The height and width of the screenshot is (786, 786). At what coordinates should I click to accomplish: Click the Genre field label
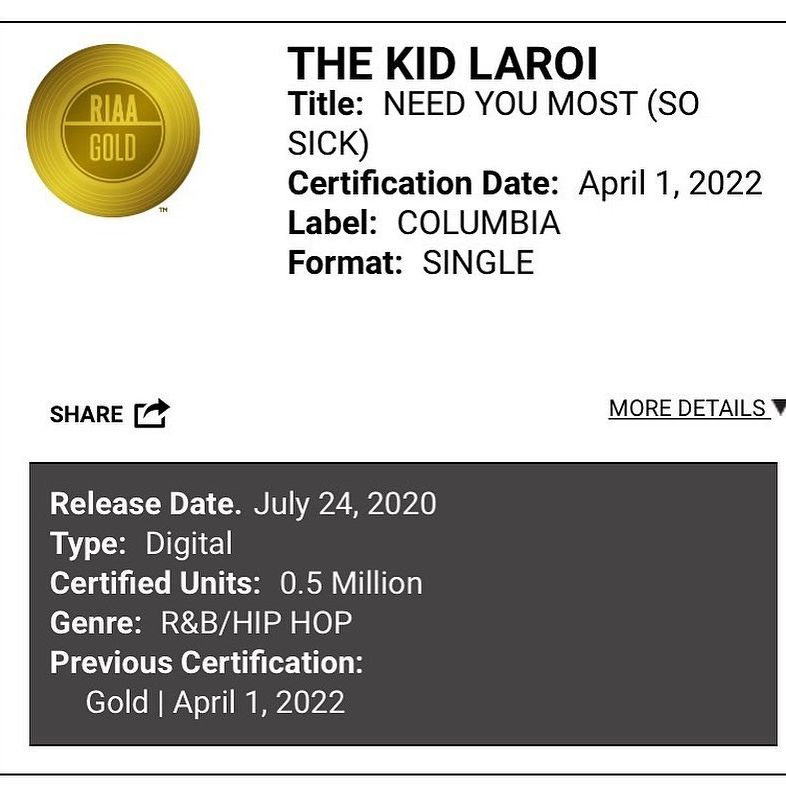(x=96, y=623)
